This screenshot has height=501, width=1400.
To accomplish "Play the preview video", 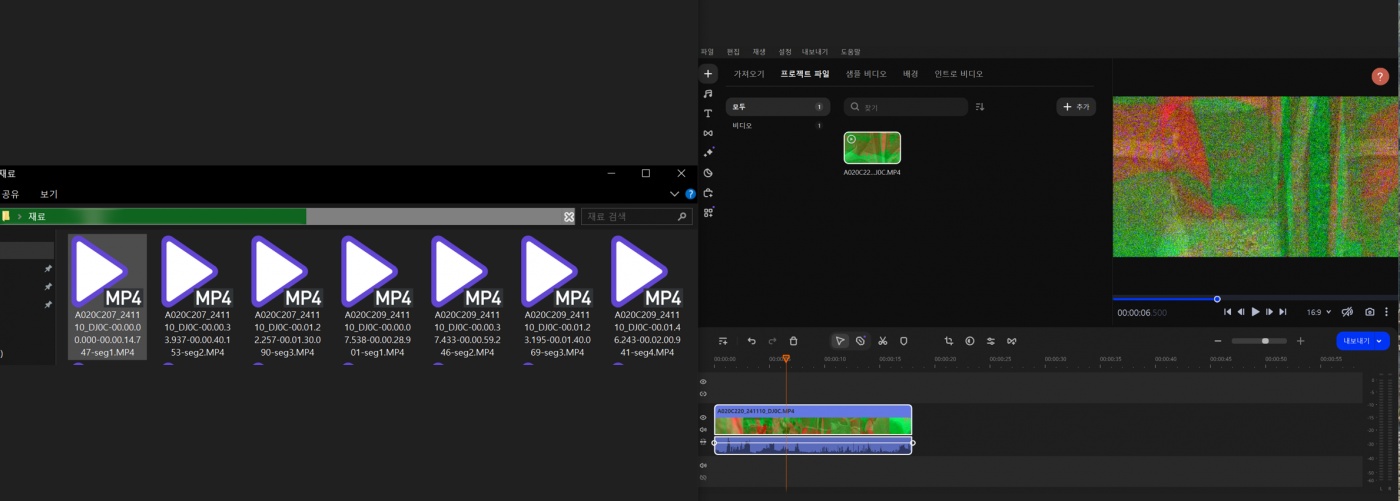I will (x=1255, y=312).
